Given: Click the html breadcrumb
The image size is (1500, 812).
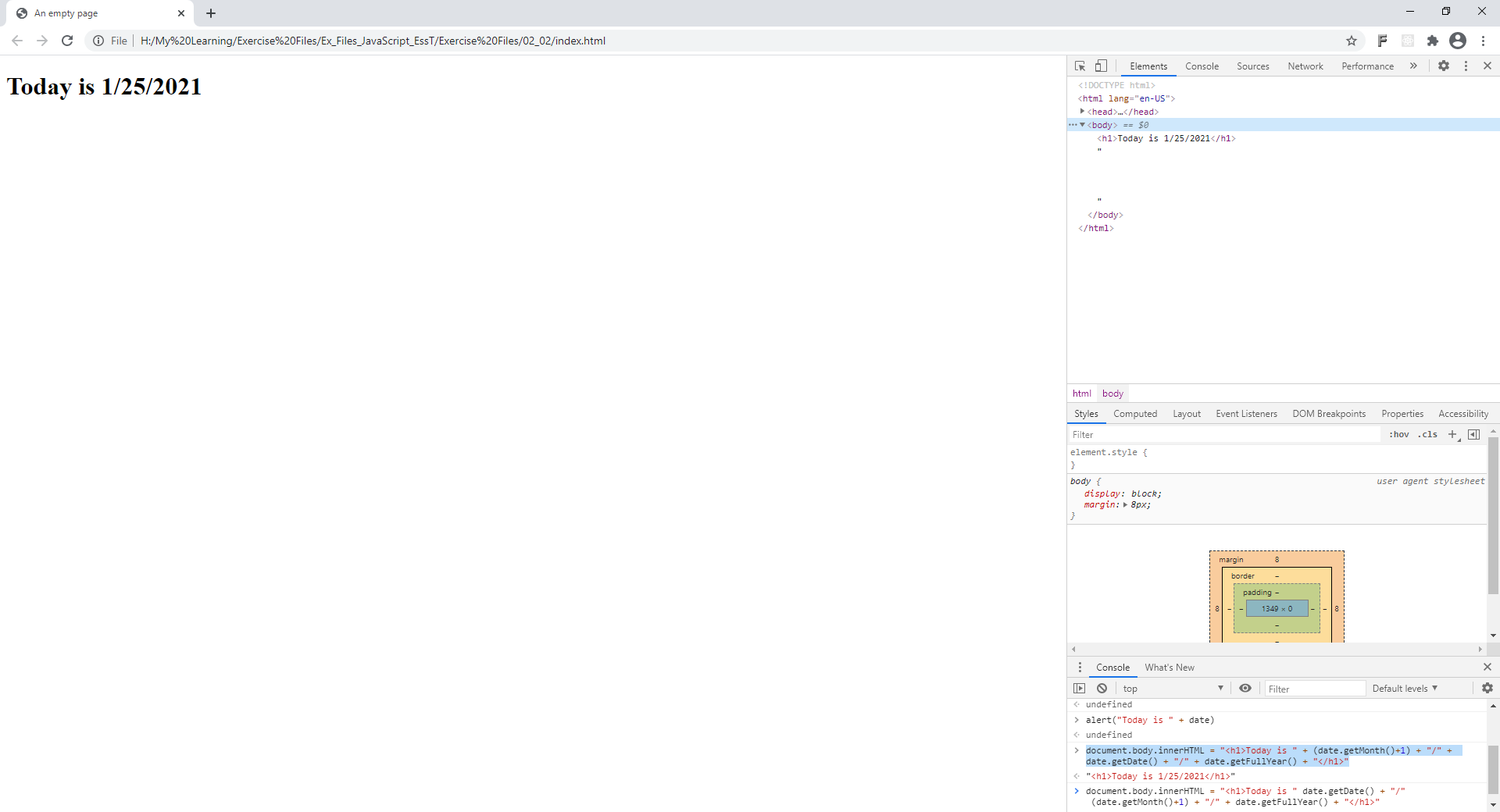Looking at the screenshot, I should point(1082,394).
